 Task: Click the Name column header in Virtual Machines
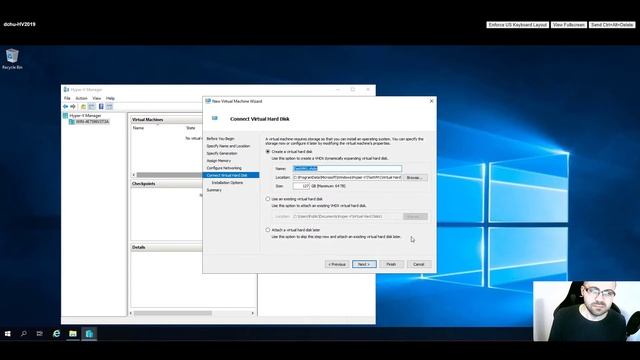(x=138, y=128)
